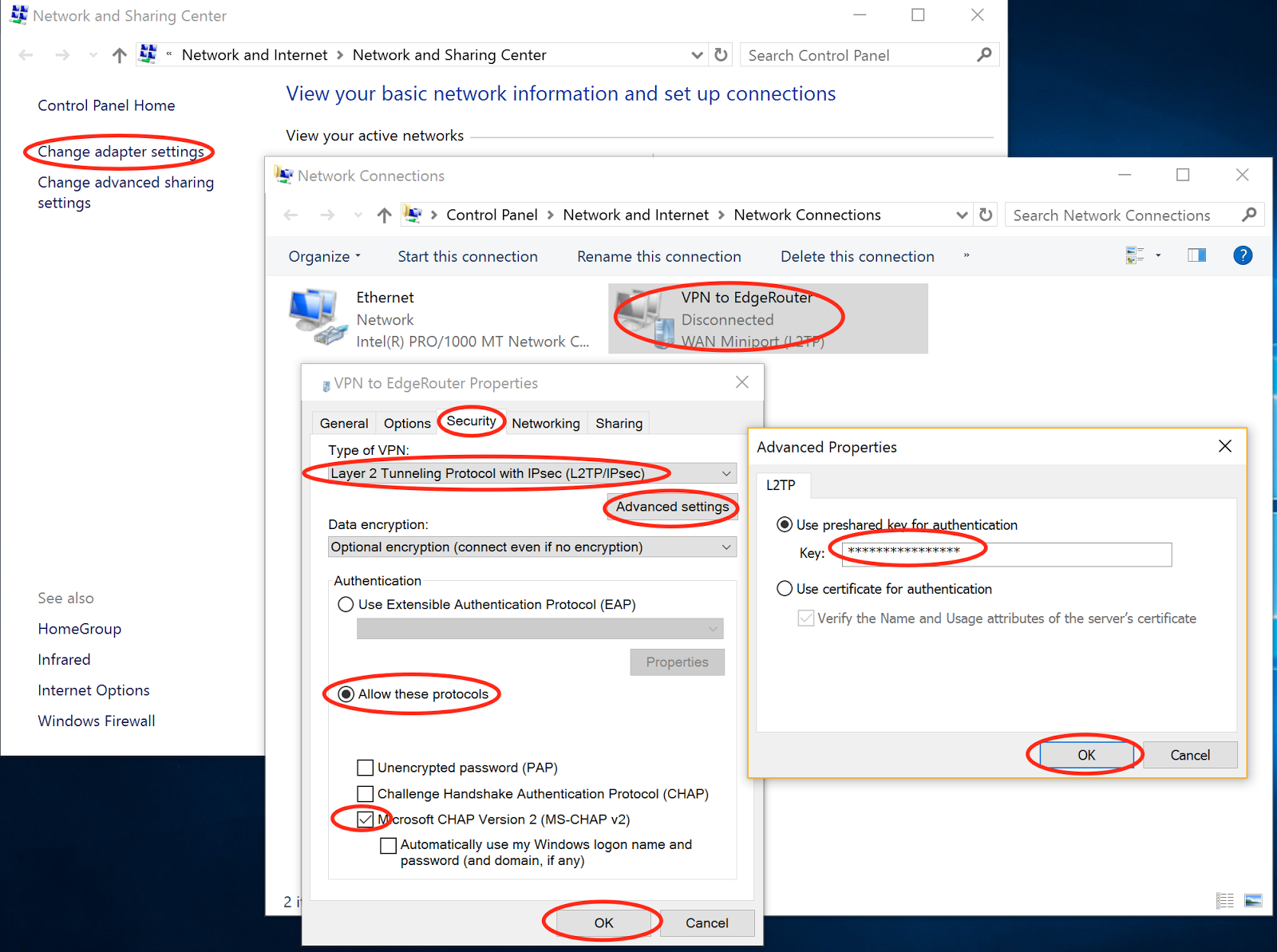1277x952 pixels.
Task: Toggle the preview pane icon
Action: pos(1196,255)
